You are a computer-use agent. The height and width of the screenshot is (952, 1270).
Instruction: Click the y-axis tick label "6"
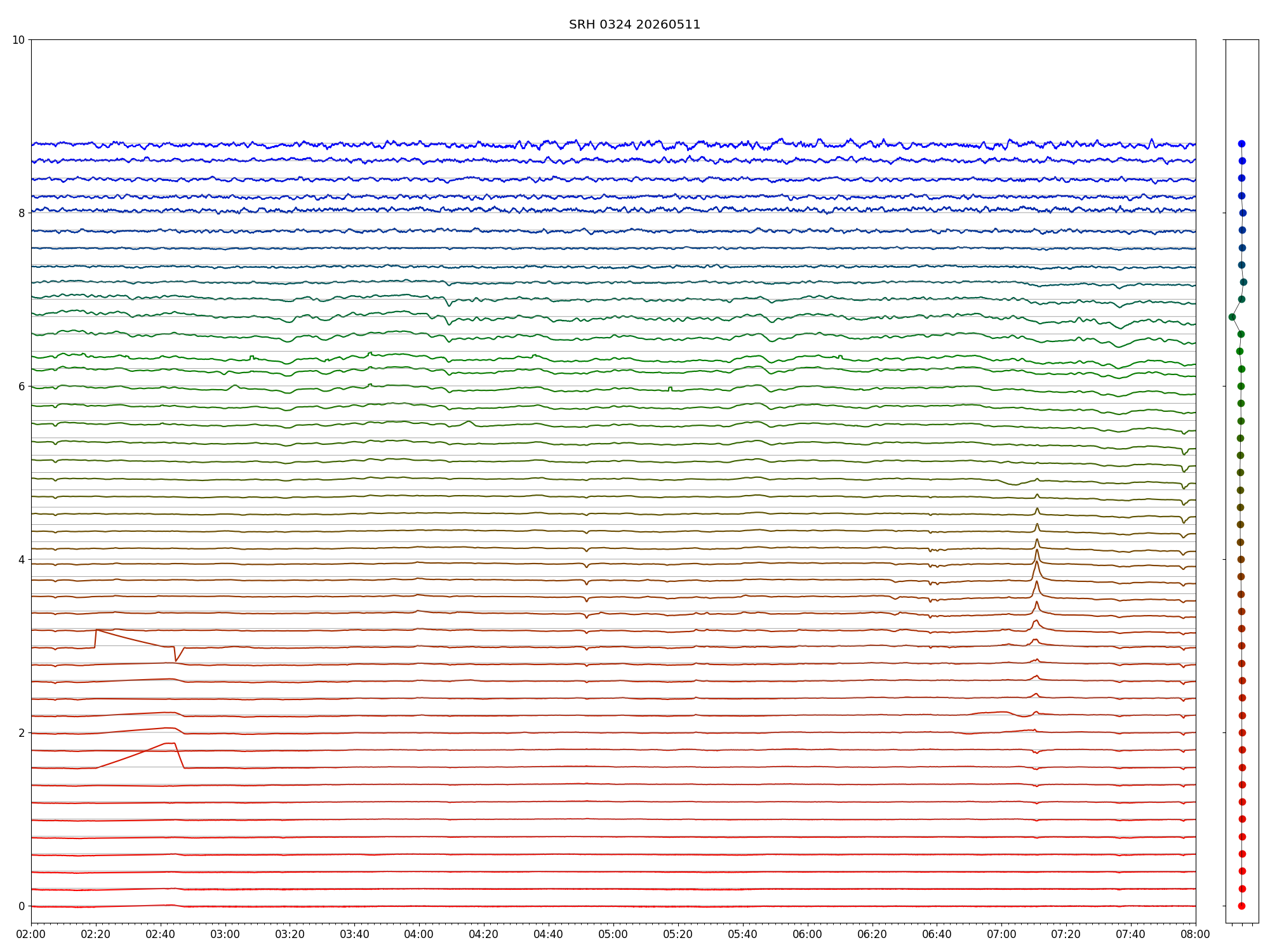click(x=22, y=387)
